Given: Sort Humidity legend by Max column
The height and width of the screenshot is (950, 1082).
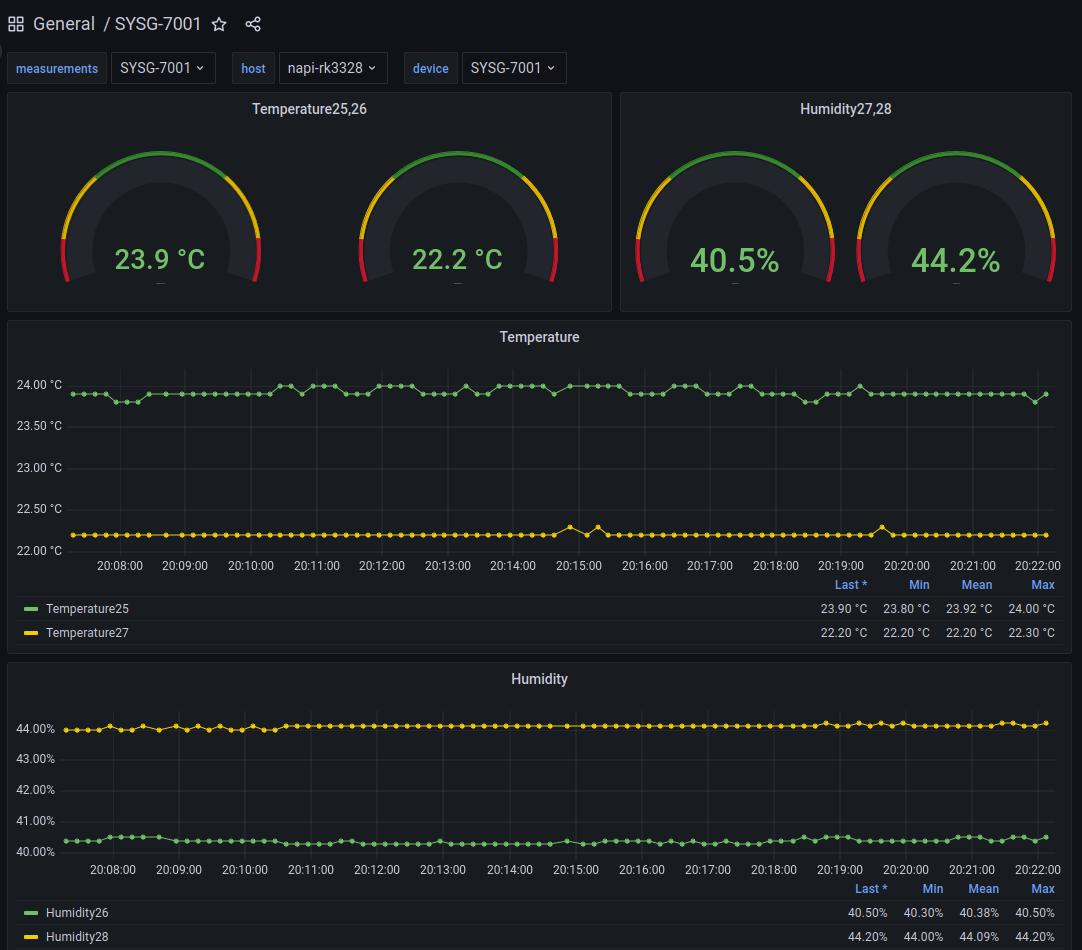Looking at the screenshot, I should [1042, 889].
